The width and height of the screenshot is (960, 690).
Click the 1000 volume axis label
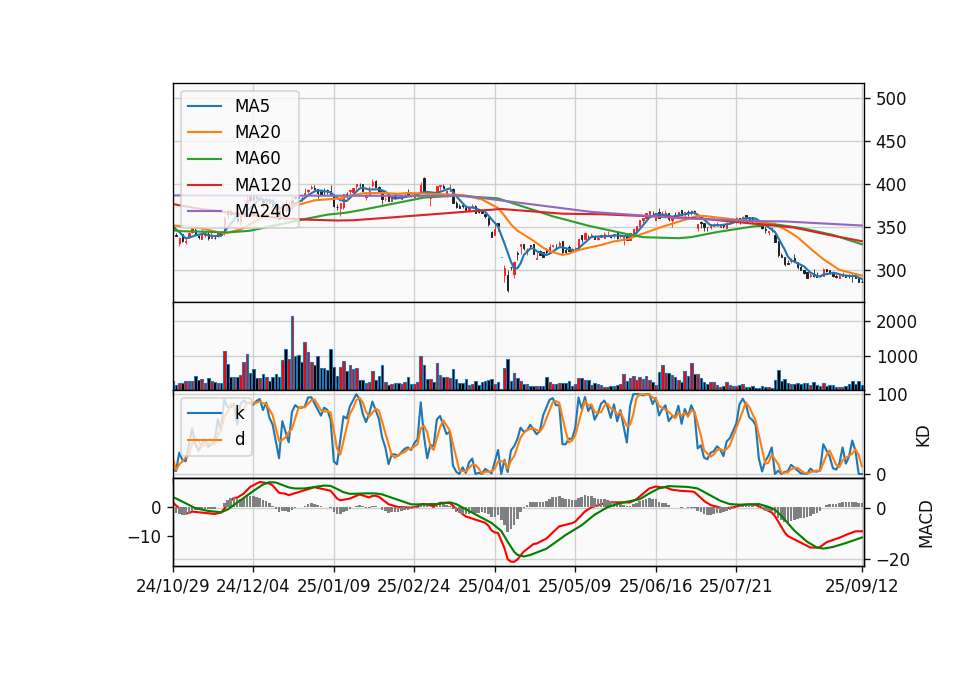[x=896, y=357]
